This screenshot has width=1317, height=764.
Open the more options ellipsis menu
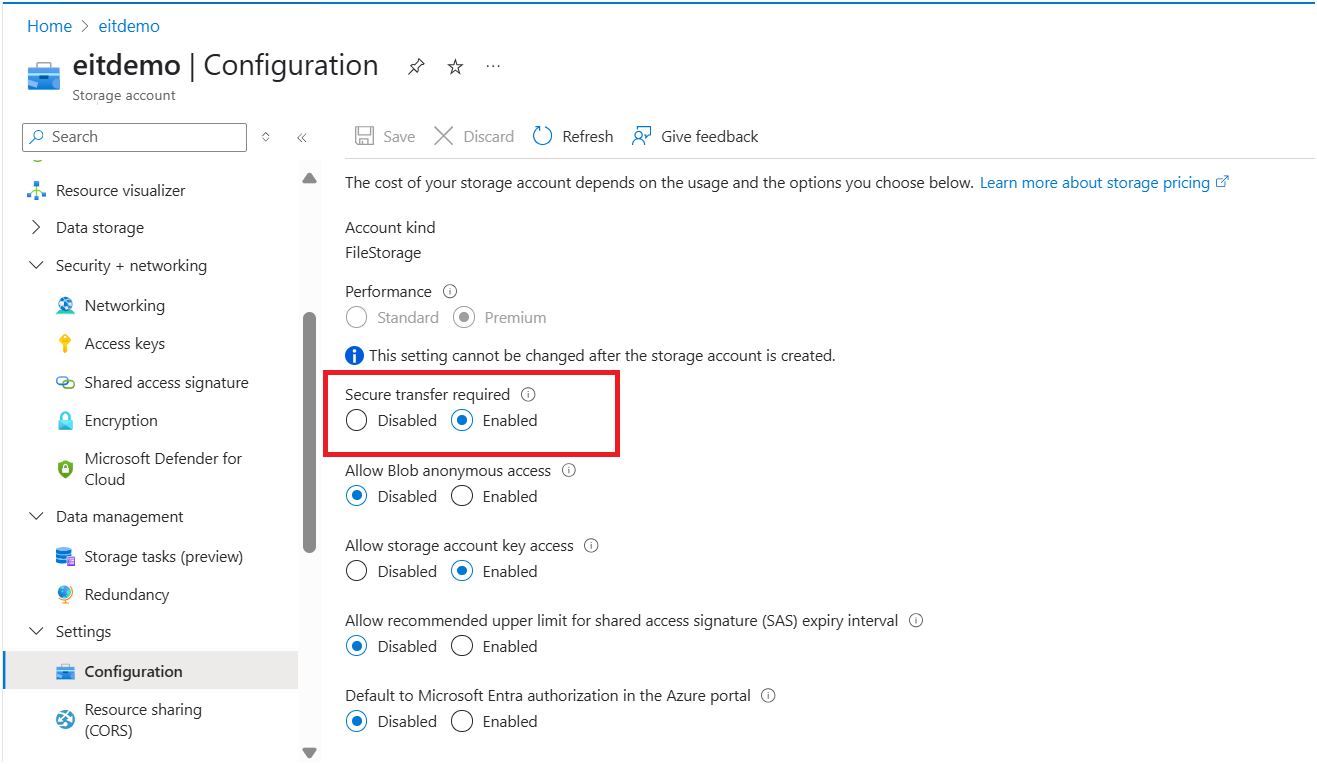493,67
